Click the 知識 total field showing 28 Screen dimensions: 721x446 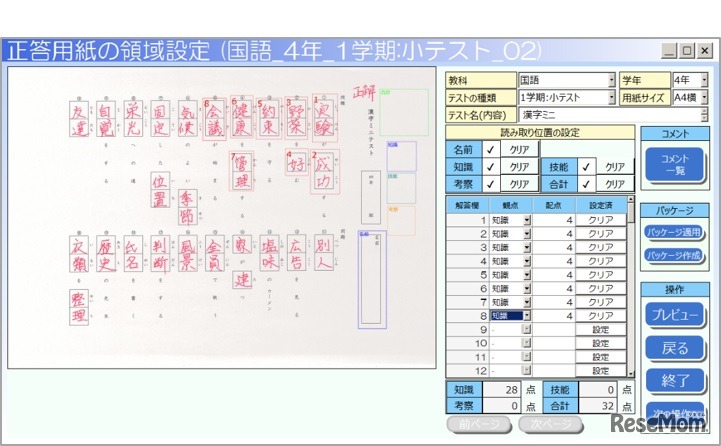point(501,389)
